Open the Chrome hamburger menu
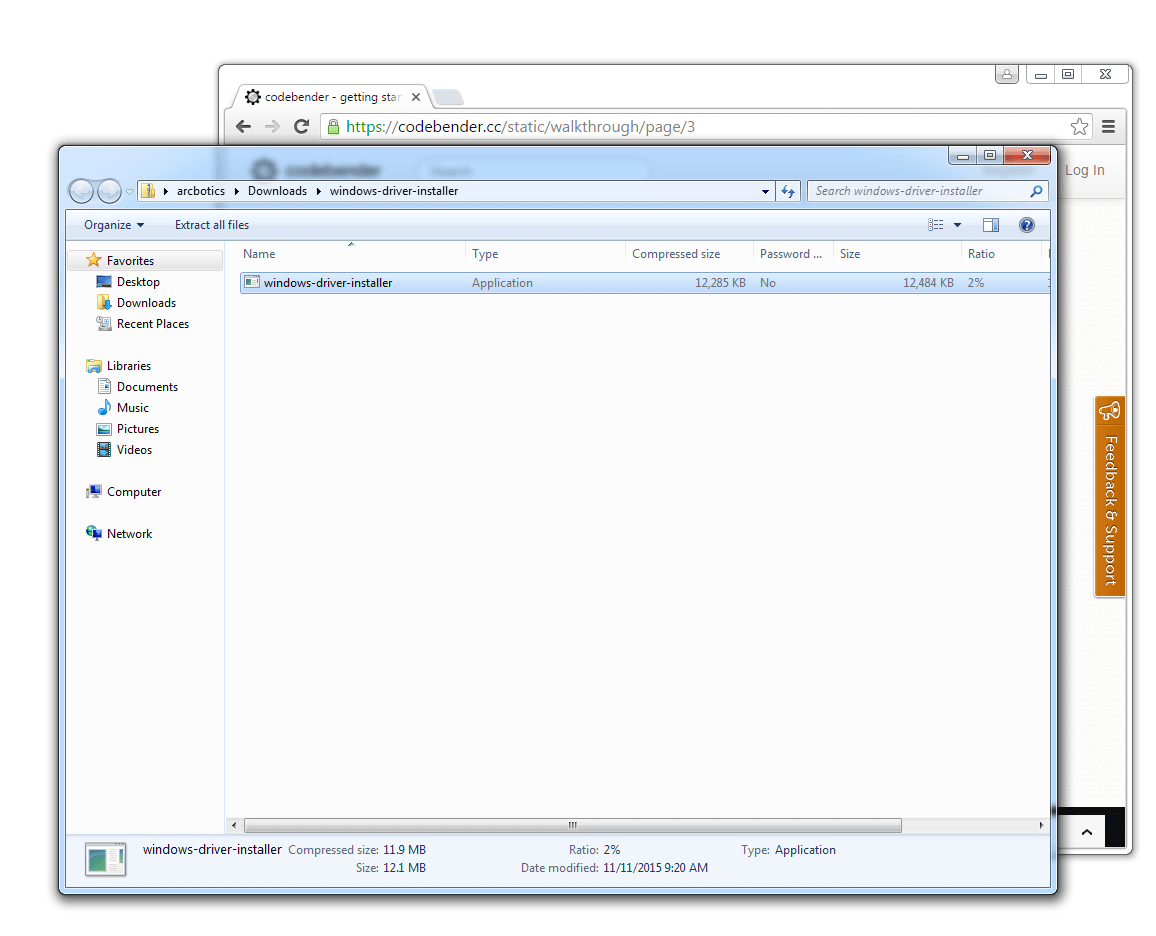This screenshot has width=1156, height=936. tap(1108, 126)
